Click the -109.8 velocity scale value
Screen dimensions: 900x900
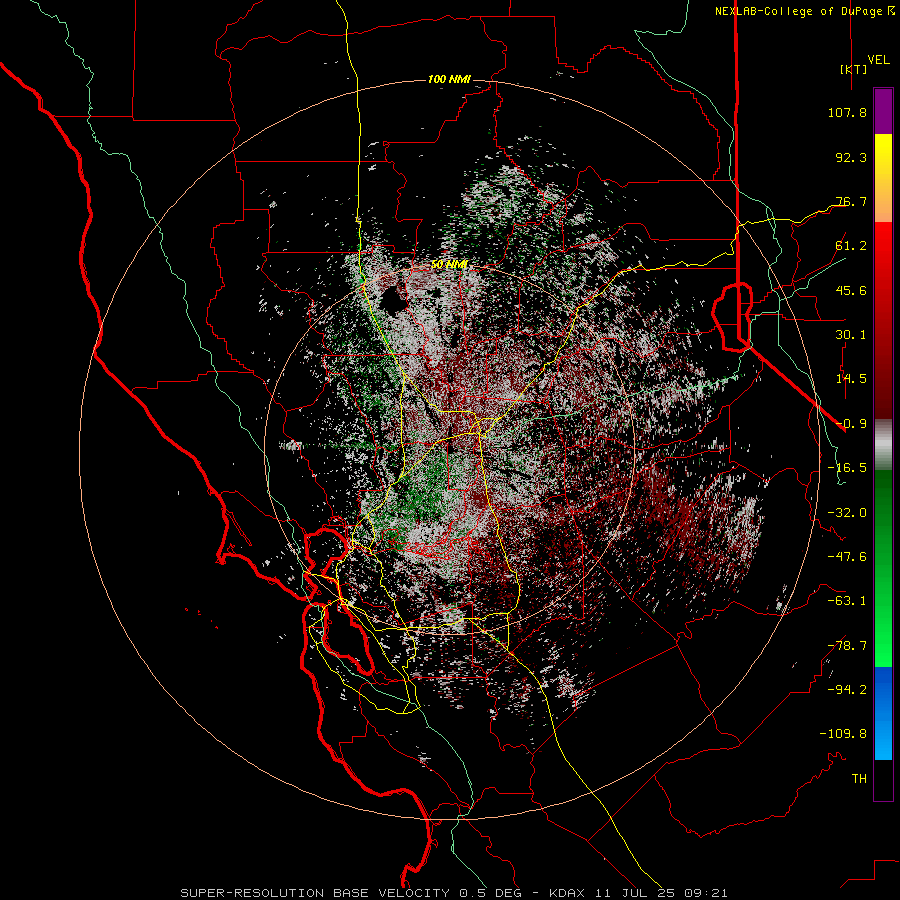843,734
